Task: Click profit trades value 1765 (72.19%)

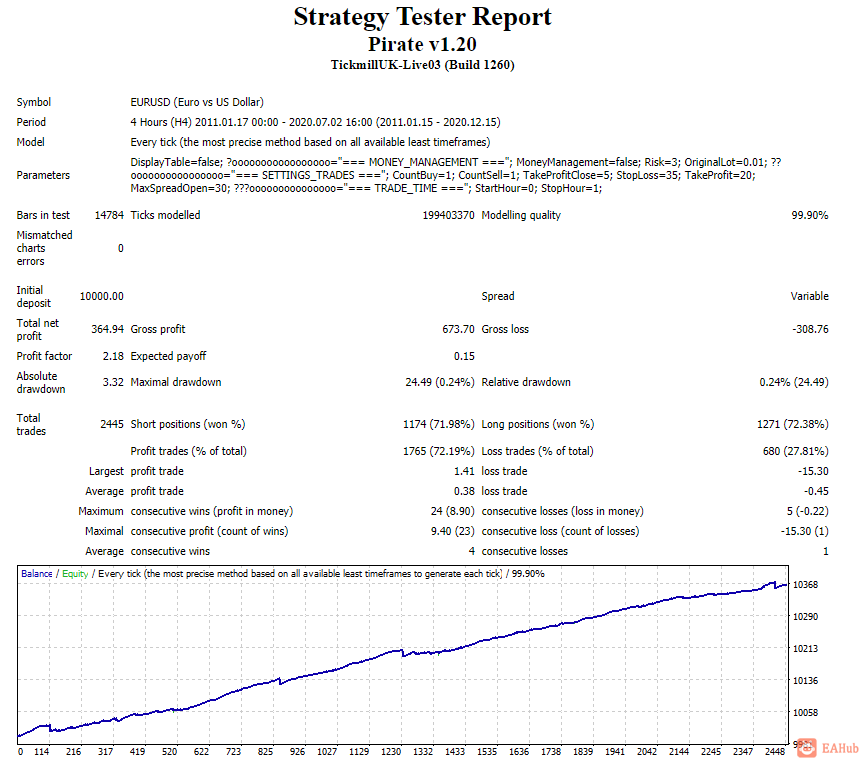Action: 438,451
